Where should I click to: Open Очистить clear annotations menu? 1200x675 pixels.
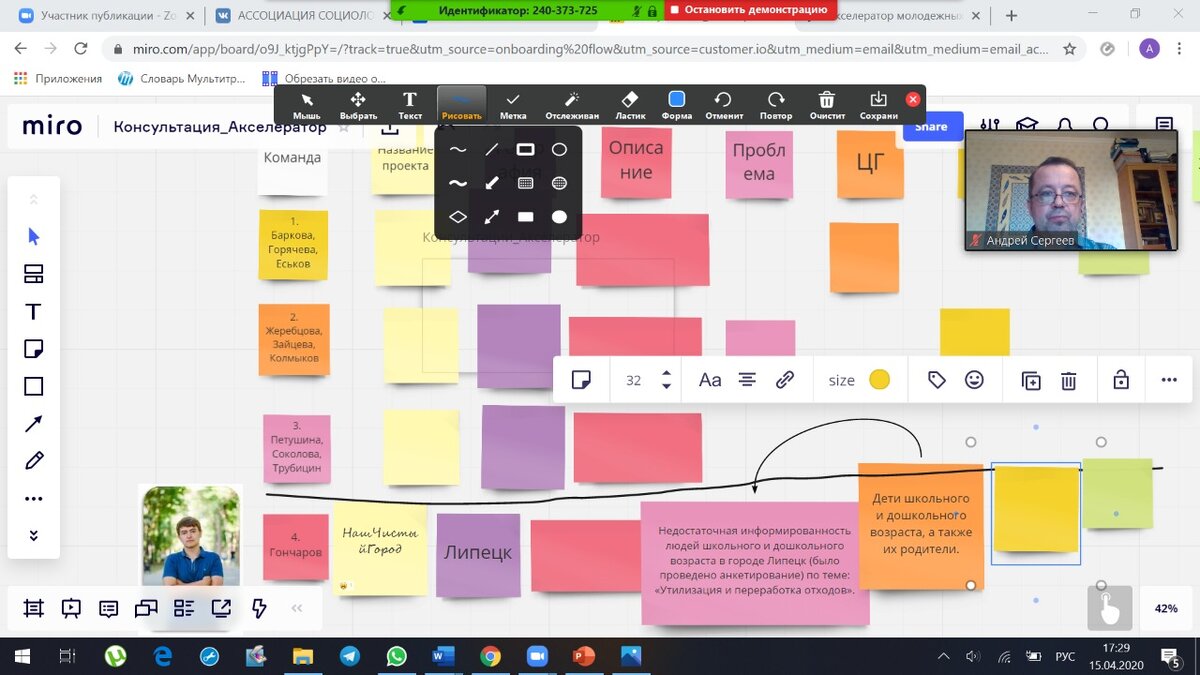(827, 105)
